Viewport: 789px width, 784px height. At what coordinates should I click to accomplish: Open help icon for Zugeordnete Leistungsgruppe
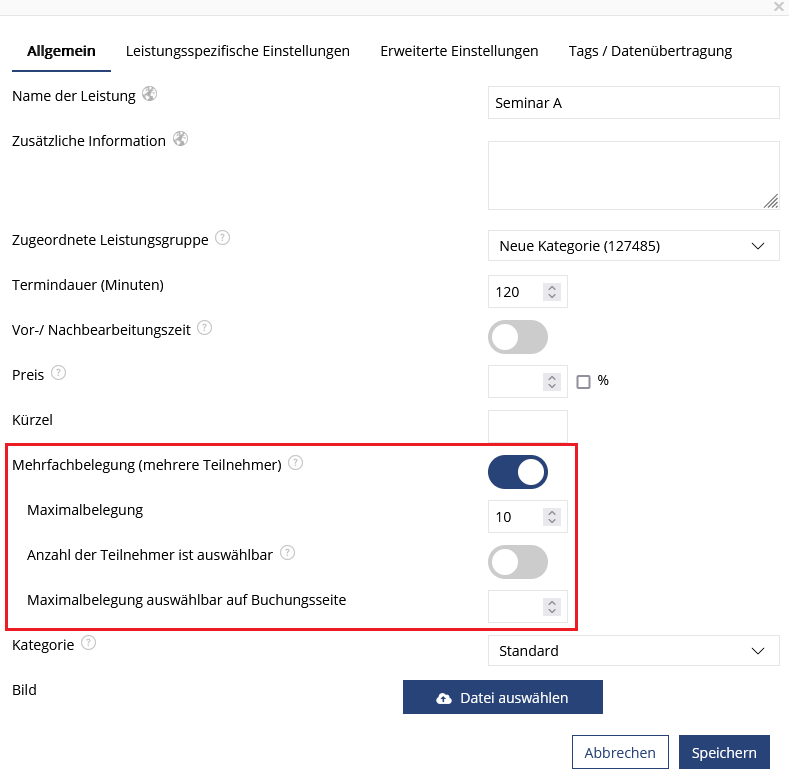pyautogui.click(x=222, y=238)
